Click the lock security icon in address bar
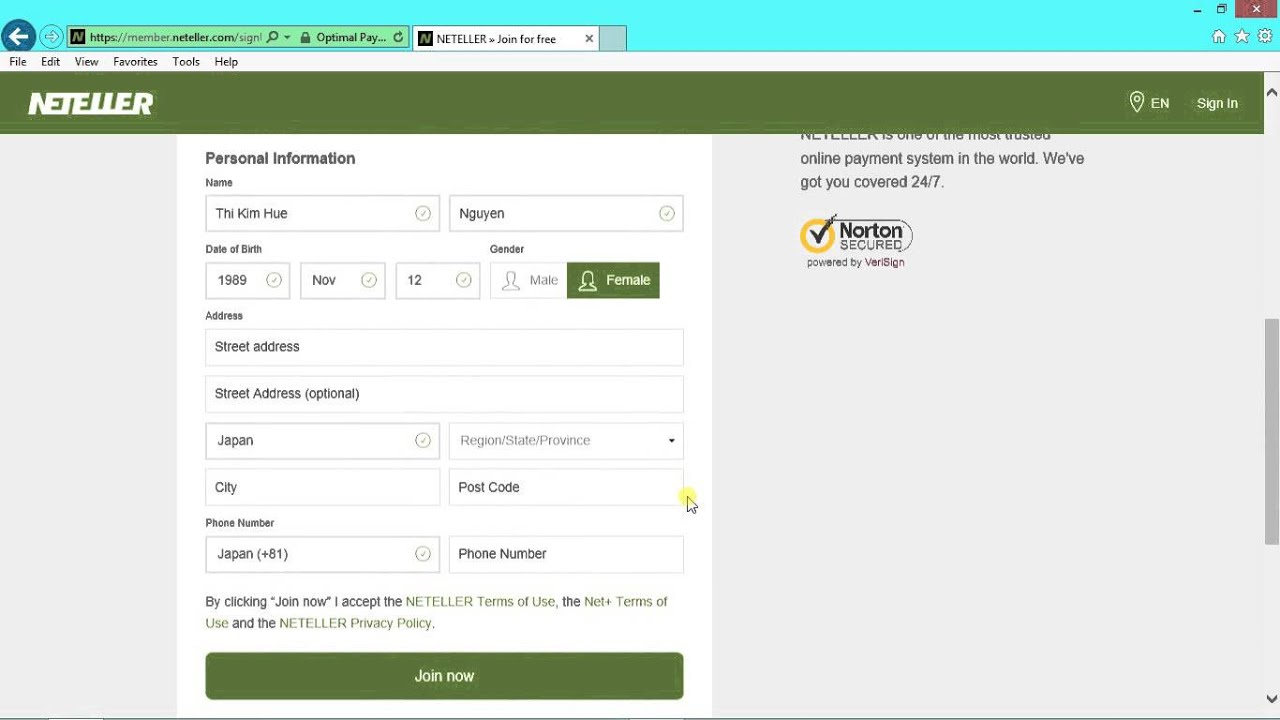1280x720 pixels. click(303, 38)
